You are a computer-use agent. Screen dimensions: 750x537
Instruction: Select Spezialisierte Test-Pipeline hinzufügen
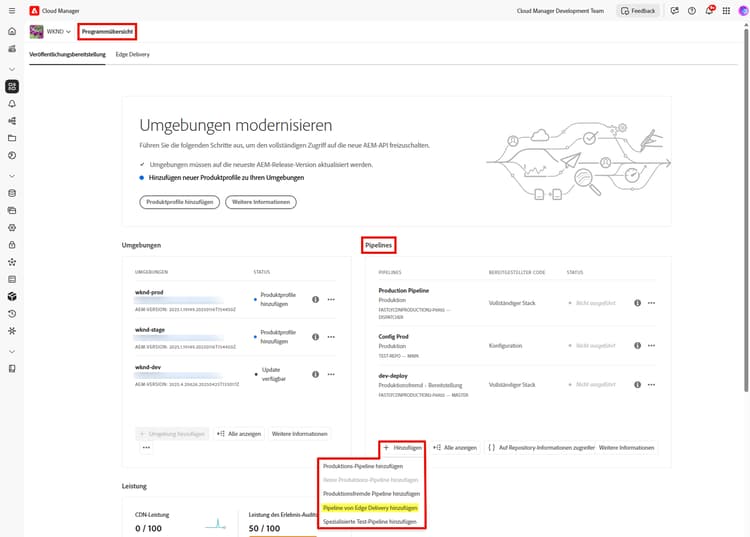coord(370,522)
